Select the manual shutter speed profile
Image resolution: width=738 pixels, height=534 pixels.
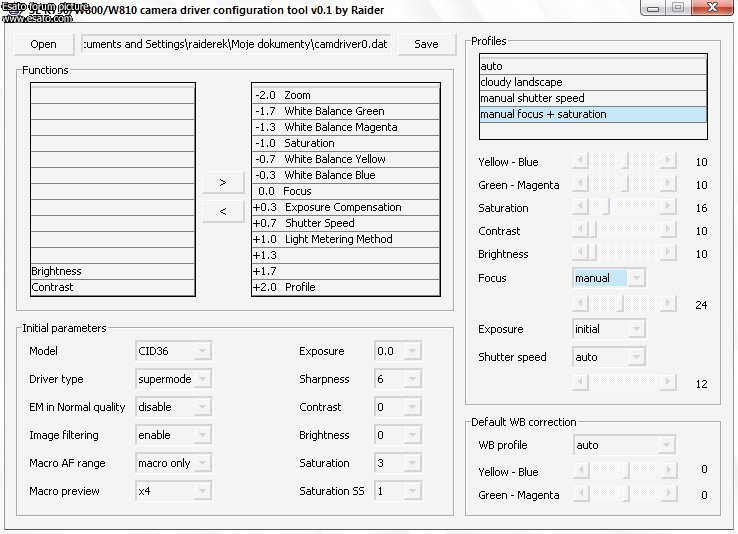point(593,98)
